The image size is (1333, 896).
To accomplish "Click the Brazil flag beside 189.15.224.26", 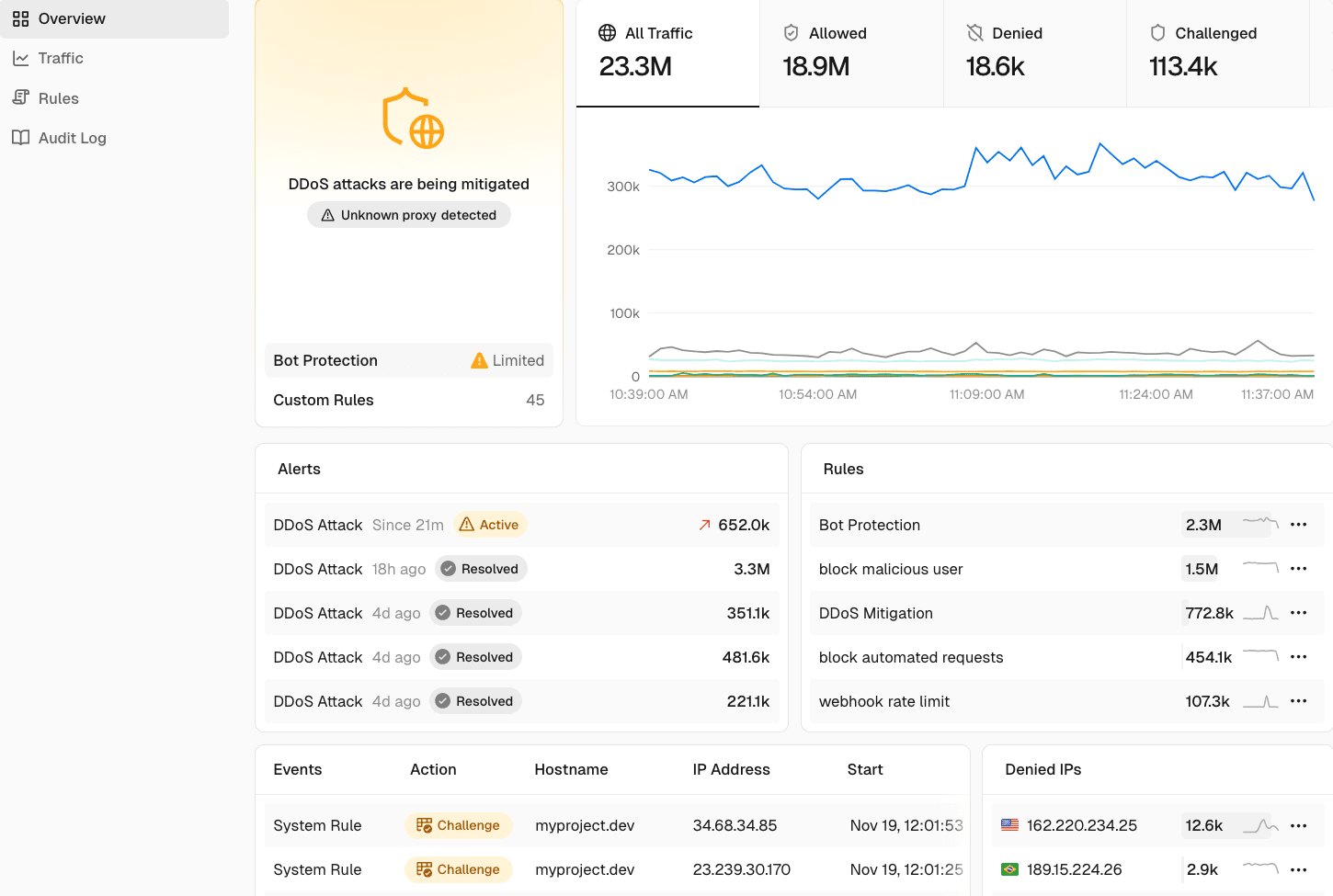I will tap(1010, 869).
